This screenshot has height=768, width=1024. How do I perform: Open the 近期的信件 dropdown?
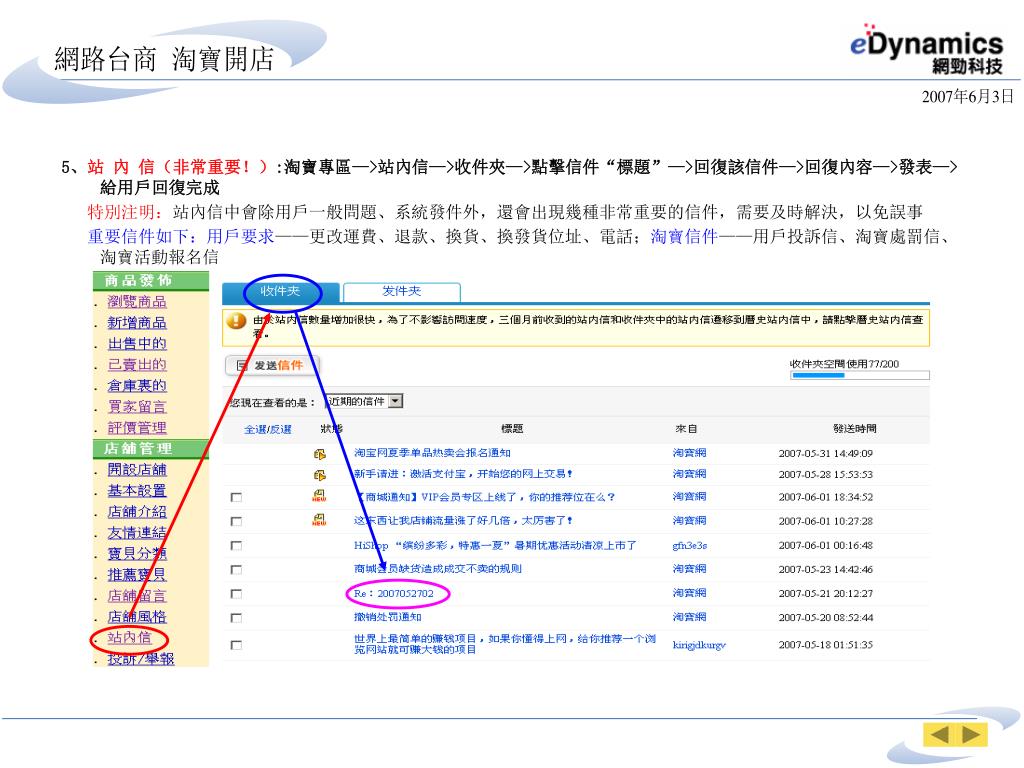[365, 401]
